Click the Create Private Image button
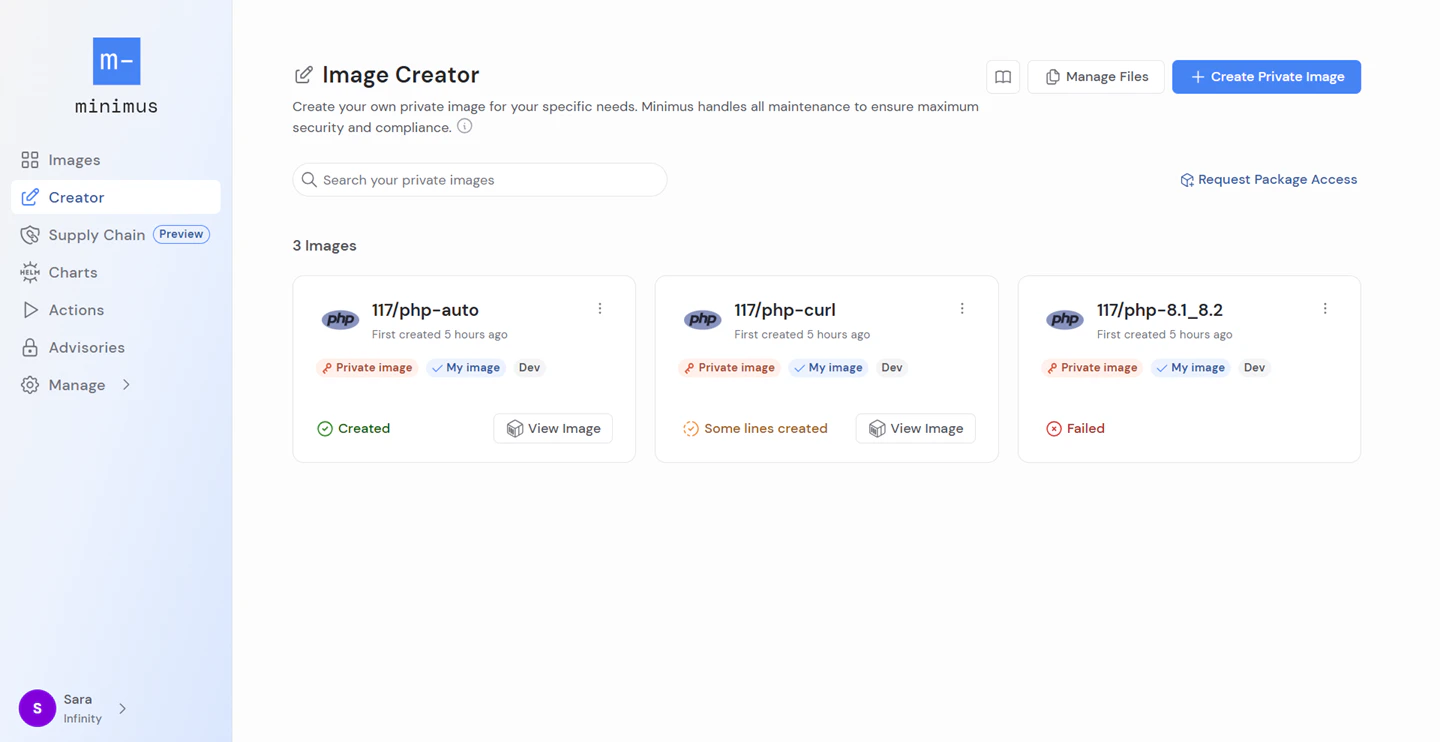 coord(1266,76)
